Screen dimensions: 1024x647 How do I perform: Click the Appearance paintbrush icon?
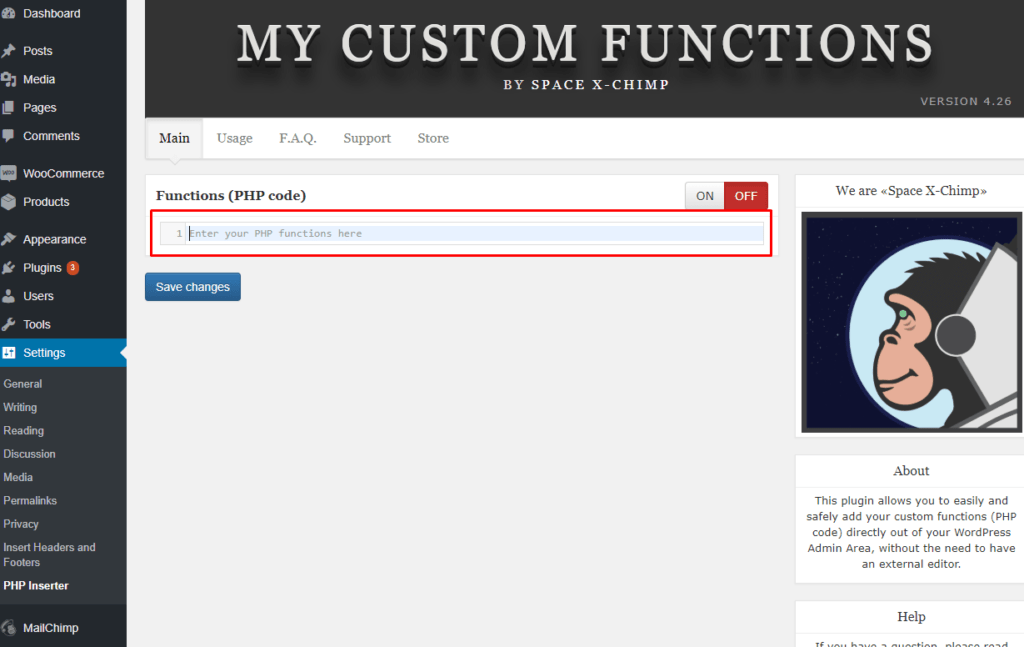pyautogui.click(x=9, y=240)
